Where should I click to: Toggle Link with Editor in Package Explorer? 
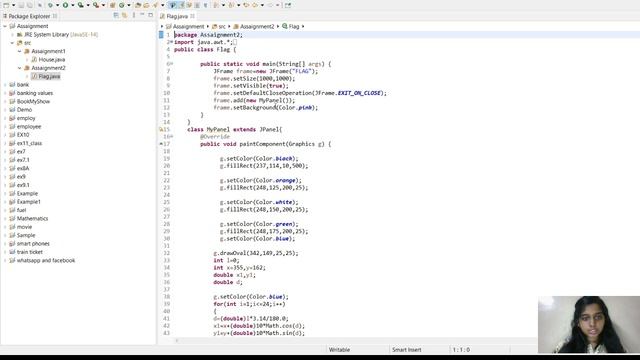coord(124,16)
